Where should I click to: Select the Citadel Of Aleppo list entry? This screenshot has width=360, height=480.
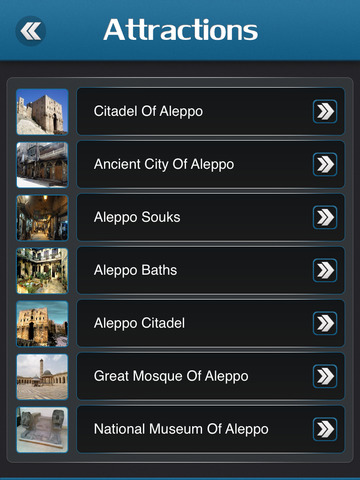(x=211, y=111)
